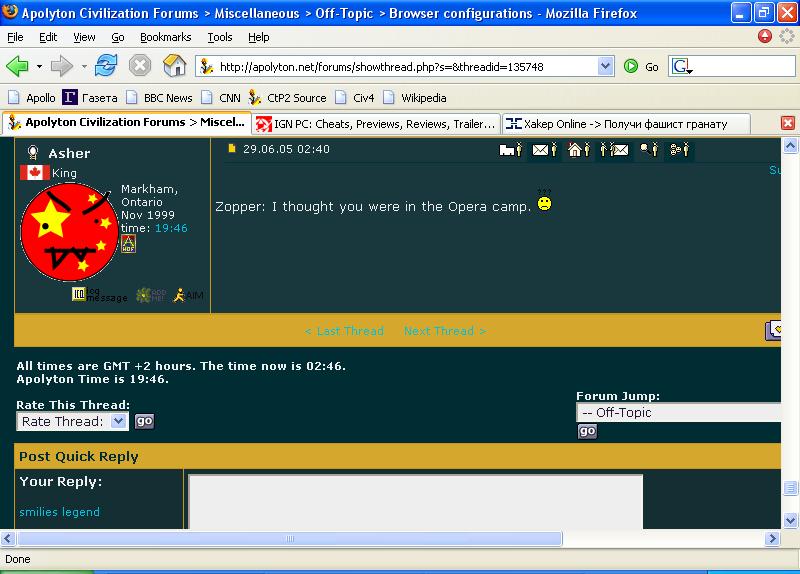
Task: Open the Back button history dropdown arrow
Action: point(39,67)
